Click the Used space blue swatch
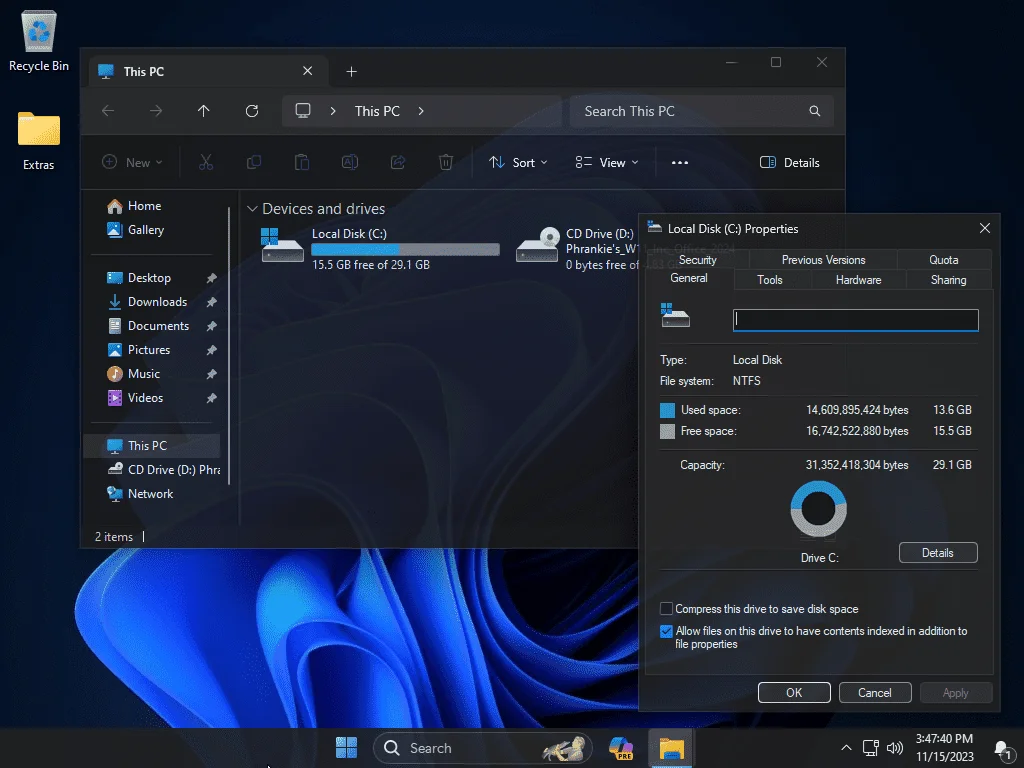 coord(667,410)
